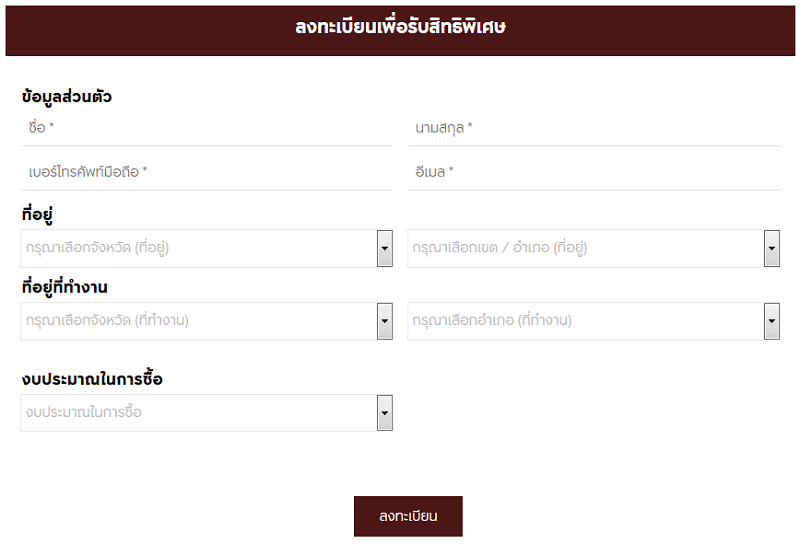This screenshot has height=544, width=800.
Task: Click arrow icon of home province select
Action: pyautogui.click(x=385, y=249)
